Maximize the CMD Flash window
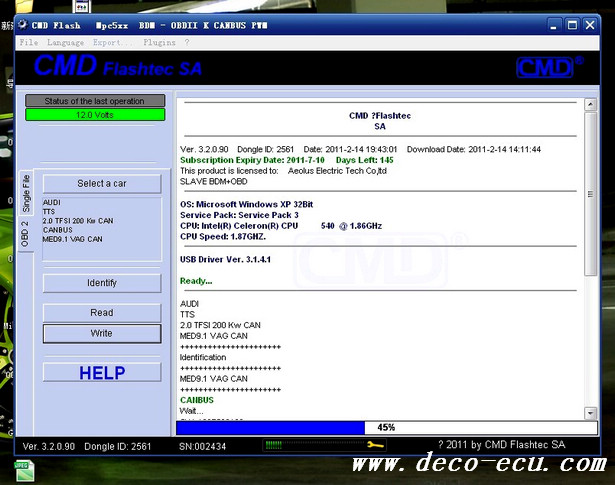 [x=572, y=25]
